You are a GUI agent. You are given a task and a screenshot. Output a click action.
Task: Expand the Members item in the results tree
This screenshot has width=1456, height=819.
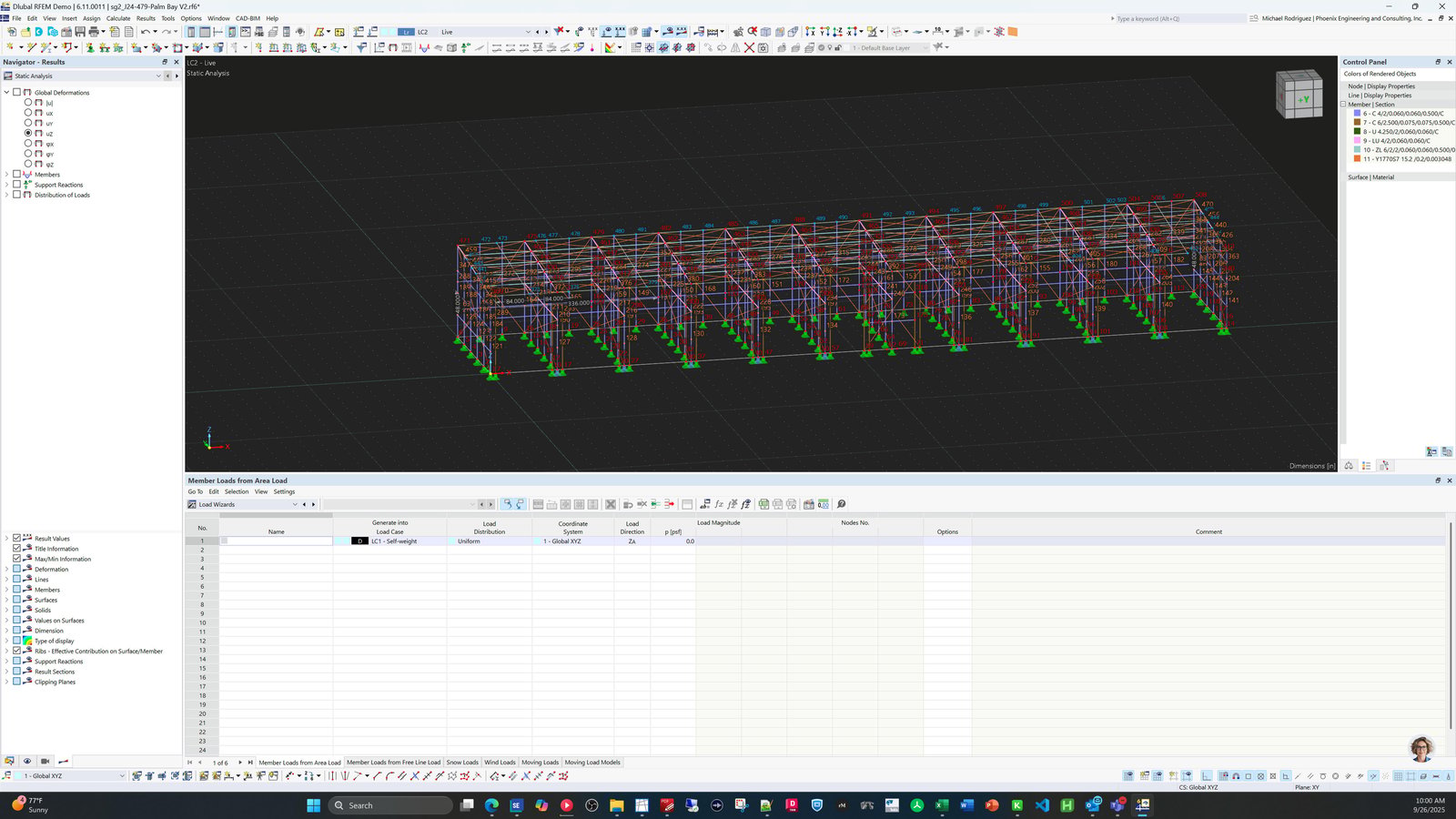click(6, 175)
